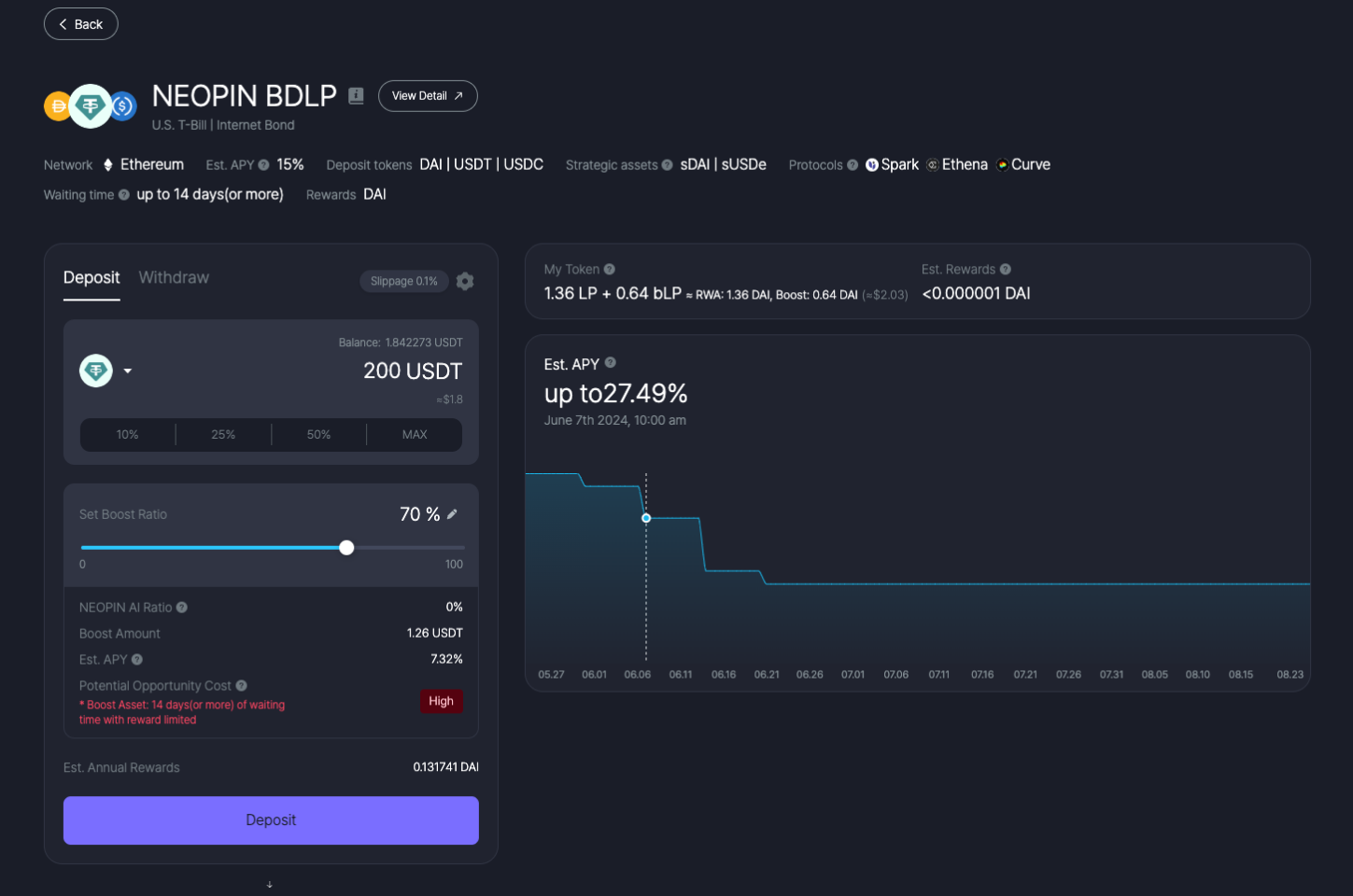Open the USDT token selector dropdown

106,371
